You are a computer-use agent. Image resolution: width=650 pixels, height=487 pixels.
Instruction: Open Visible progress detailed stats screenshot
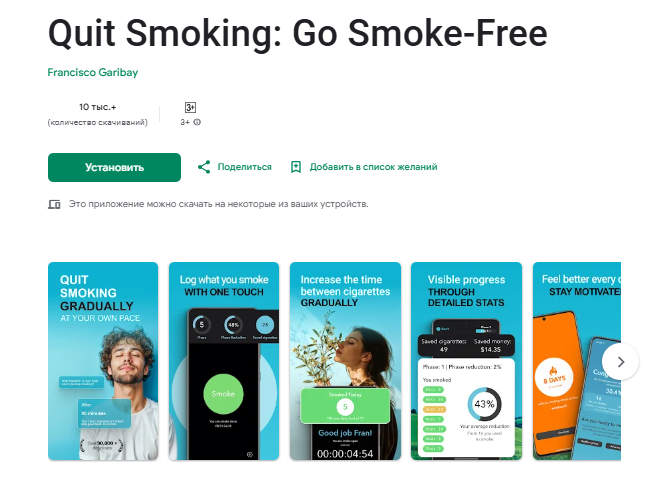pos(466,361)
